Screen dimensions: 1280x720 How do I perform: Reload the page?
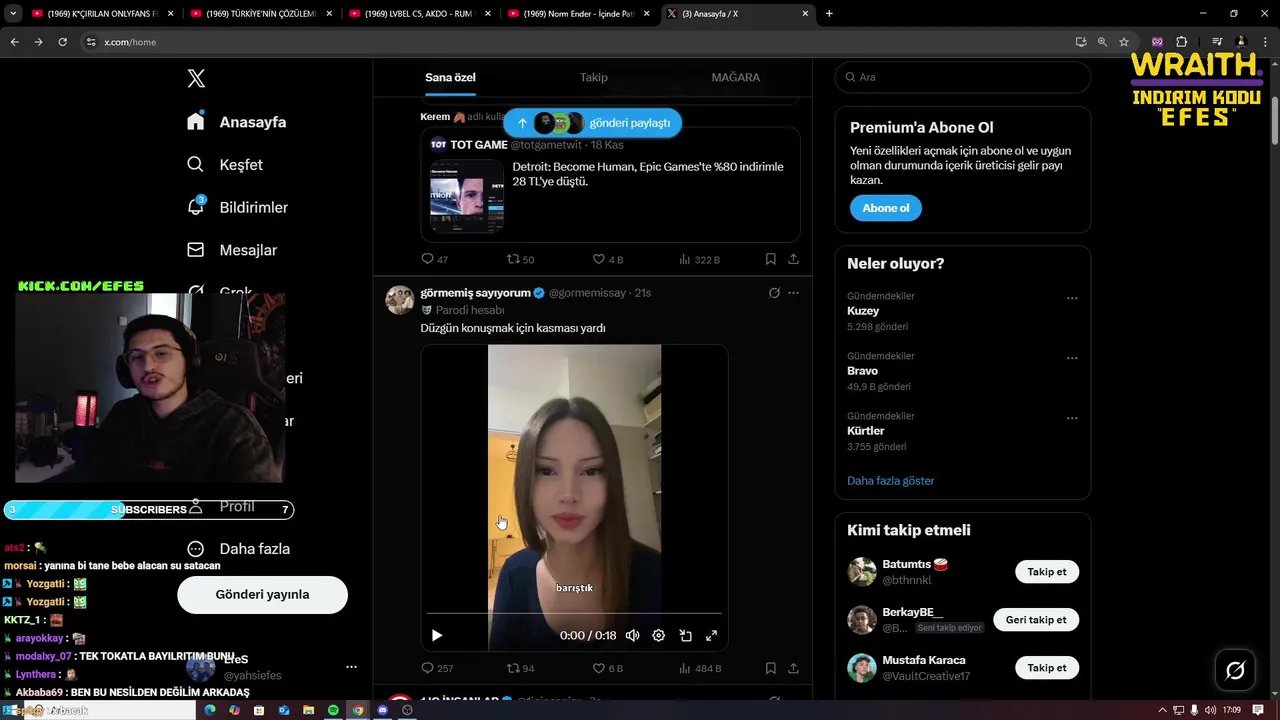click(62, 42)
